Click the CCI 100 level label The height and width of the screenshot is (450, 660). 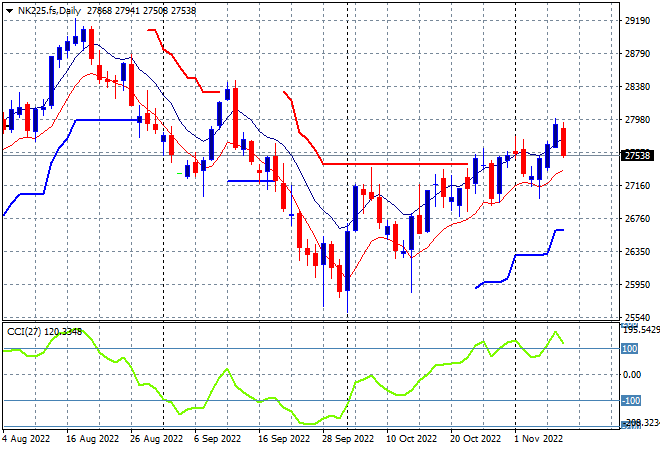(x=629, y=349)
